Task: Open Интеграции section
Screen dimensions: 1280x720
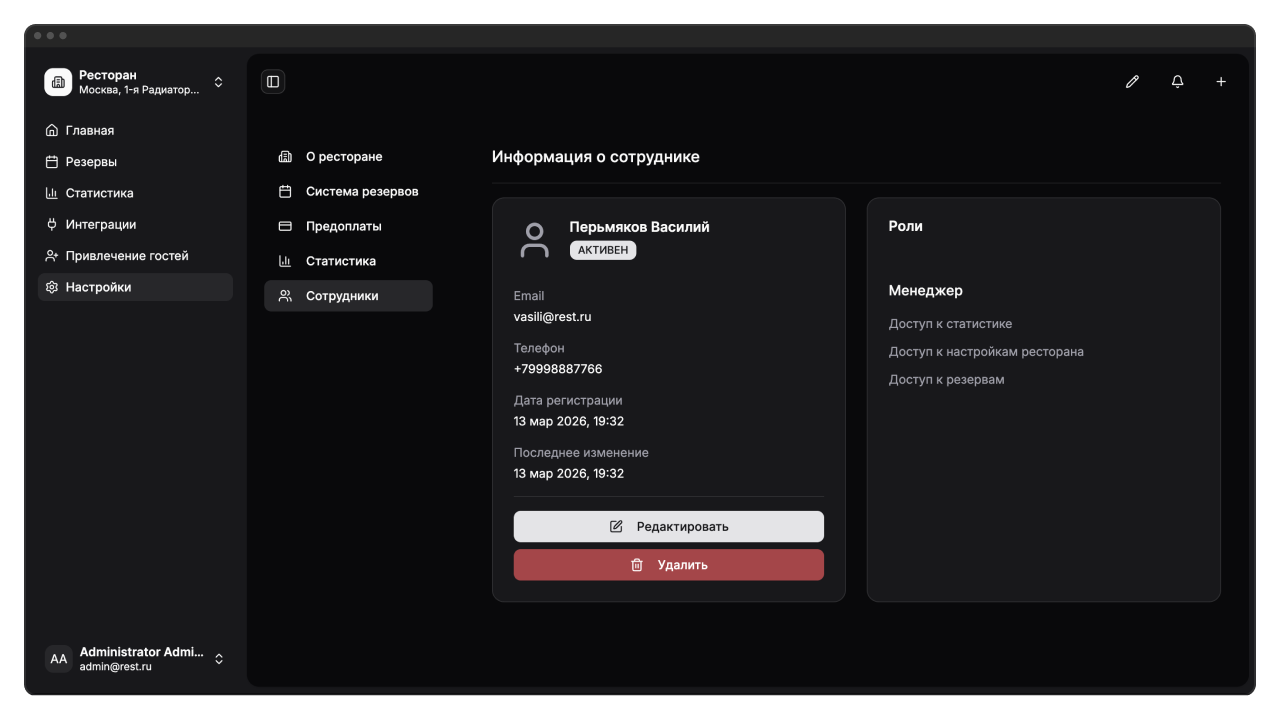Action: pyautogui.click(x=100, y=225)
